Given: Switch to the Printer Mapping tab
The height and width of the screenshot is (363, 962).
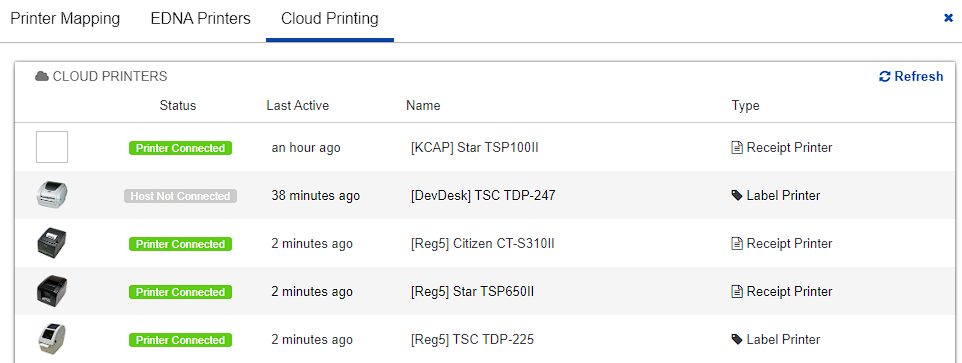Looking at the screenshot, I should tap(65, 18).
